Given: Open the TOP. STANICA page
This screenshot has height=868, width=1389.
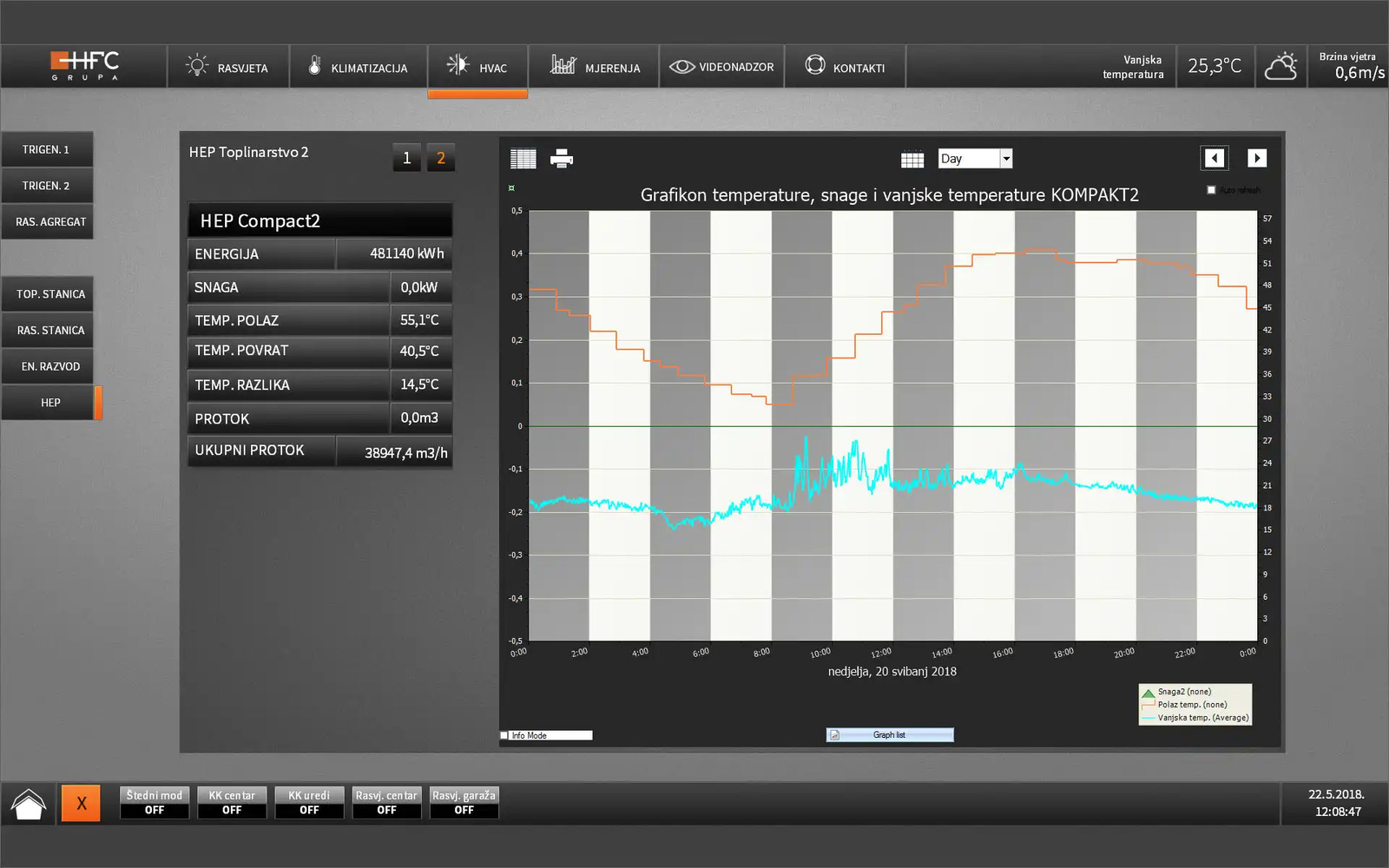Looking at the screenshot, I should (x=50, y=294).
